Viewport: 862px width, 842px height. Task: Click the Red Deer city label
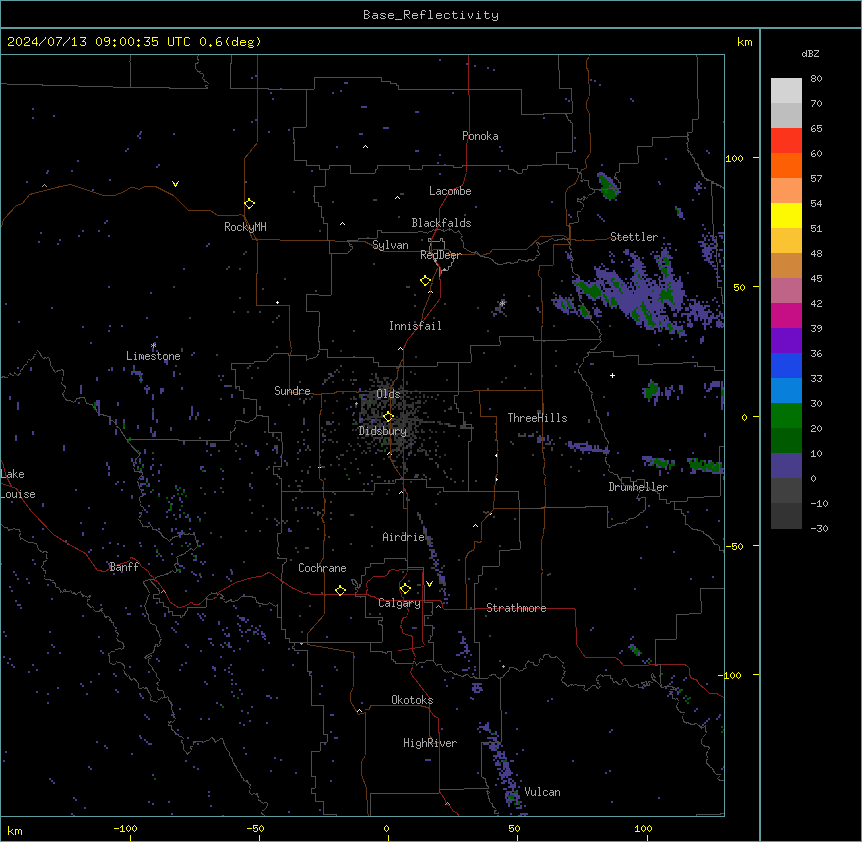coord(440,255)
